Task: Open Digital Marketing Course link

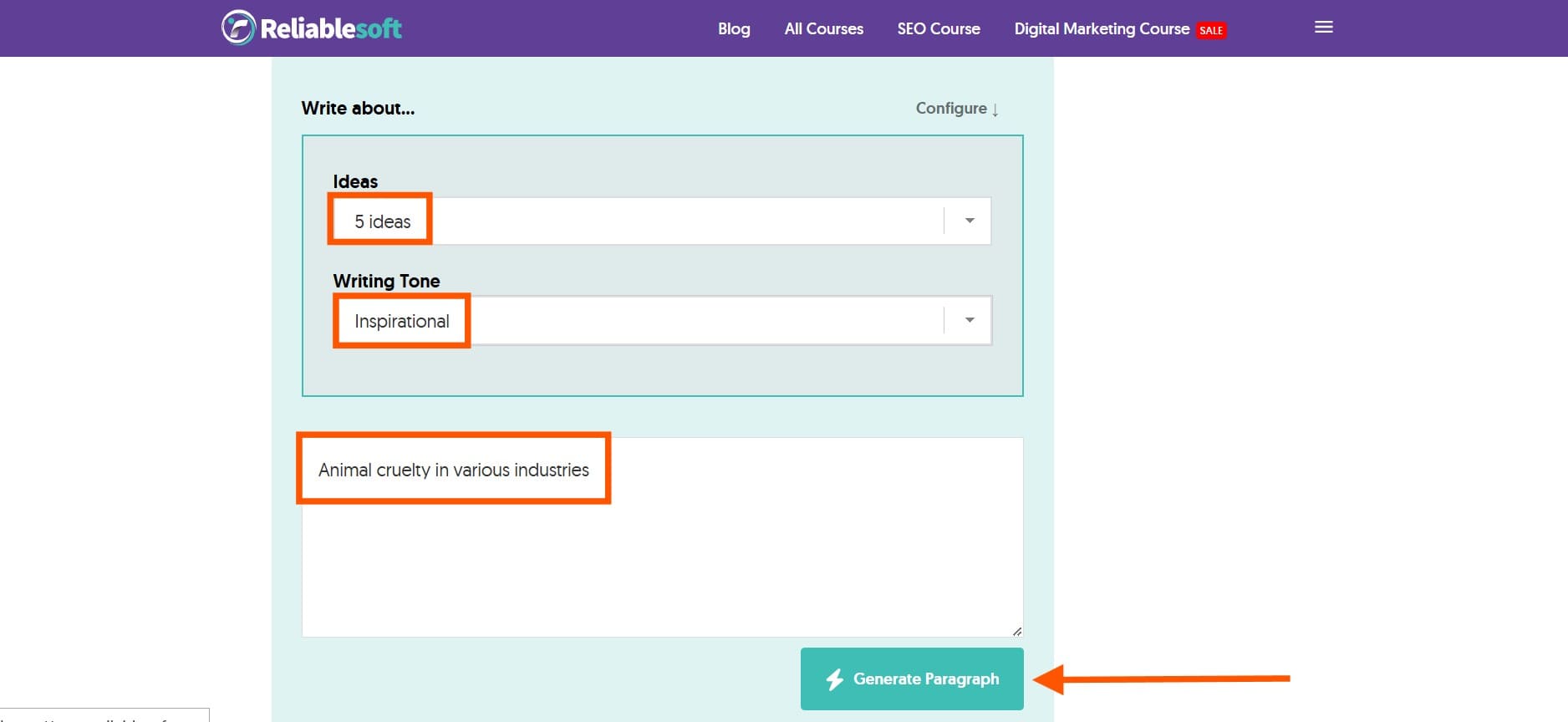Action: click(x=1102, y=28)
